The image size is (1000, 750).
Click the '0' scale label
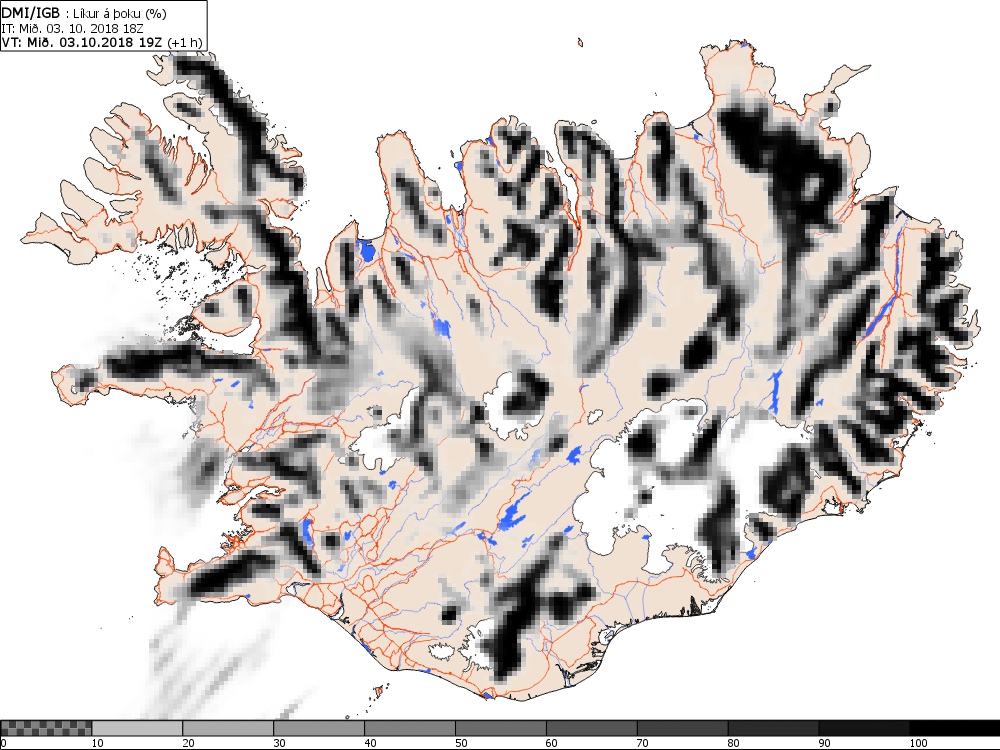[4, 743]
